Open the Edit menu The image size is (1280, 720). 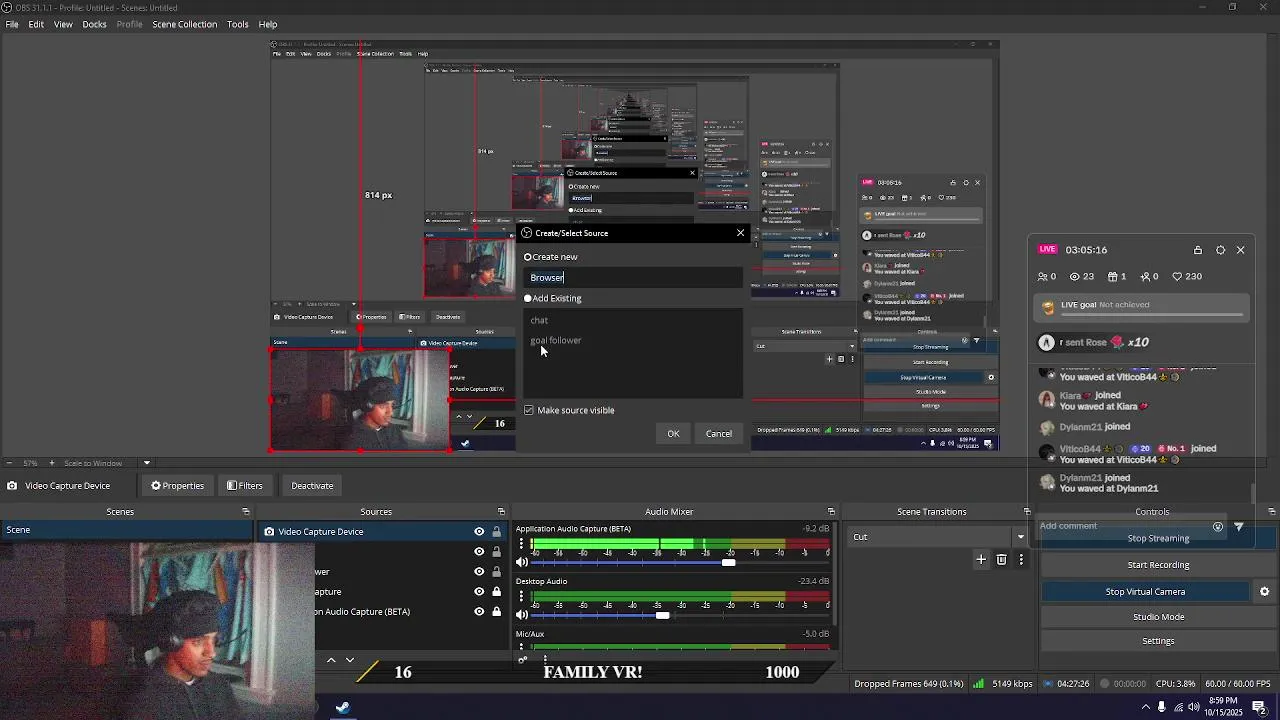pos(36,24)
